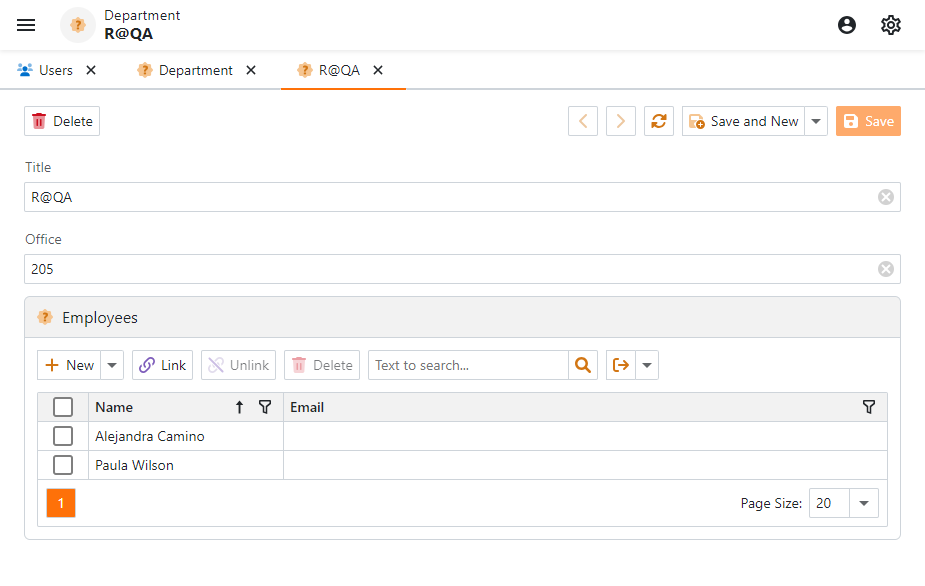The height and width of the screenshot is (586, 925).
Task: Close the R@QA tab
Action: click(378, 70)
